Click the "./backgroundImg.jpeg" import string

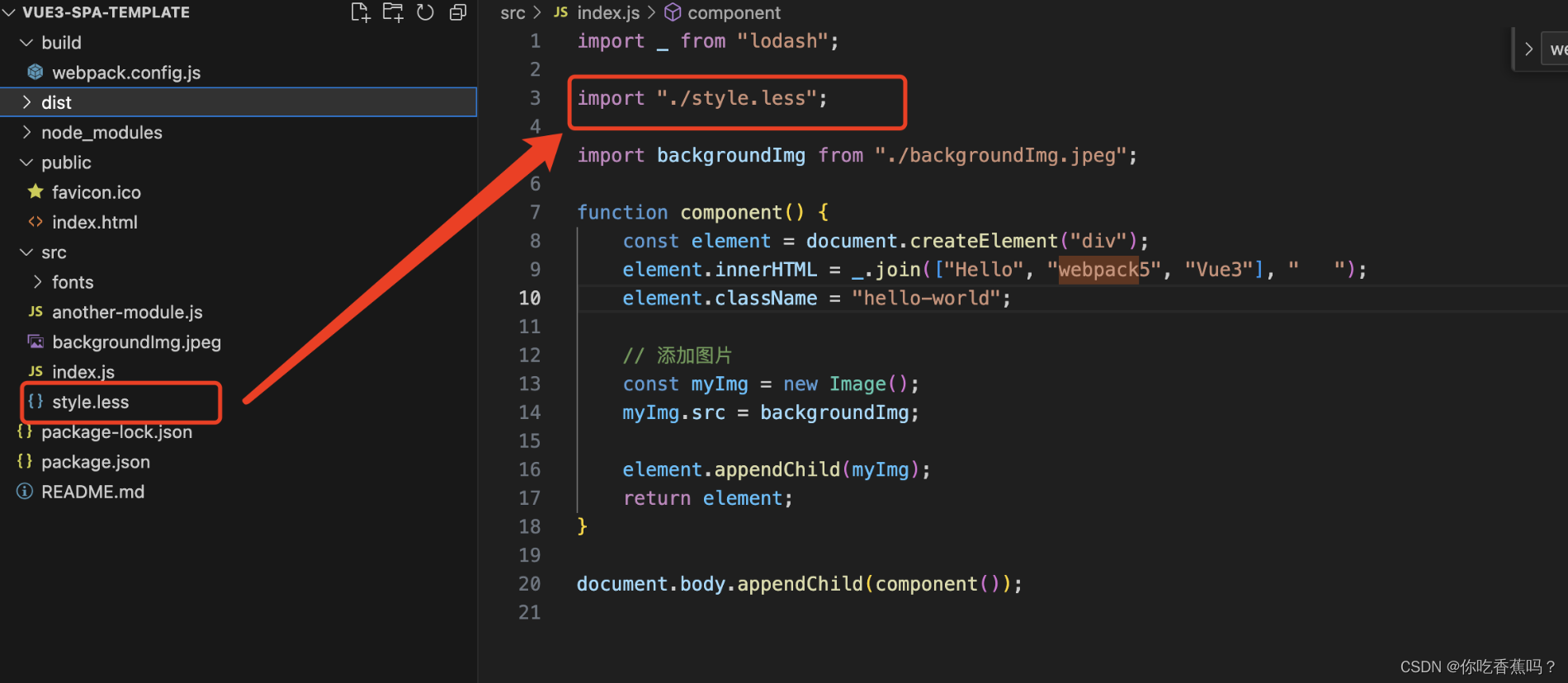[x=1000, y=154]
